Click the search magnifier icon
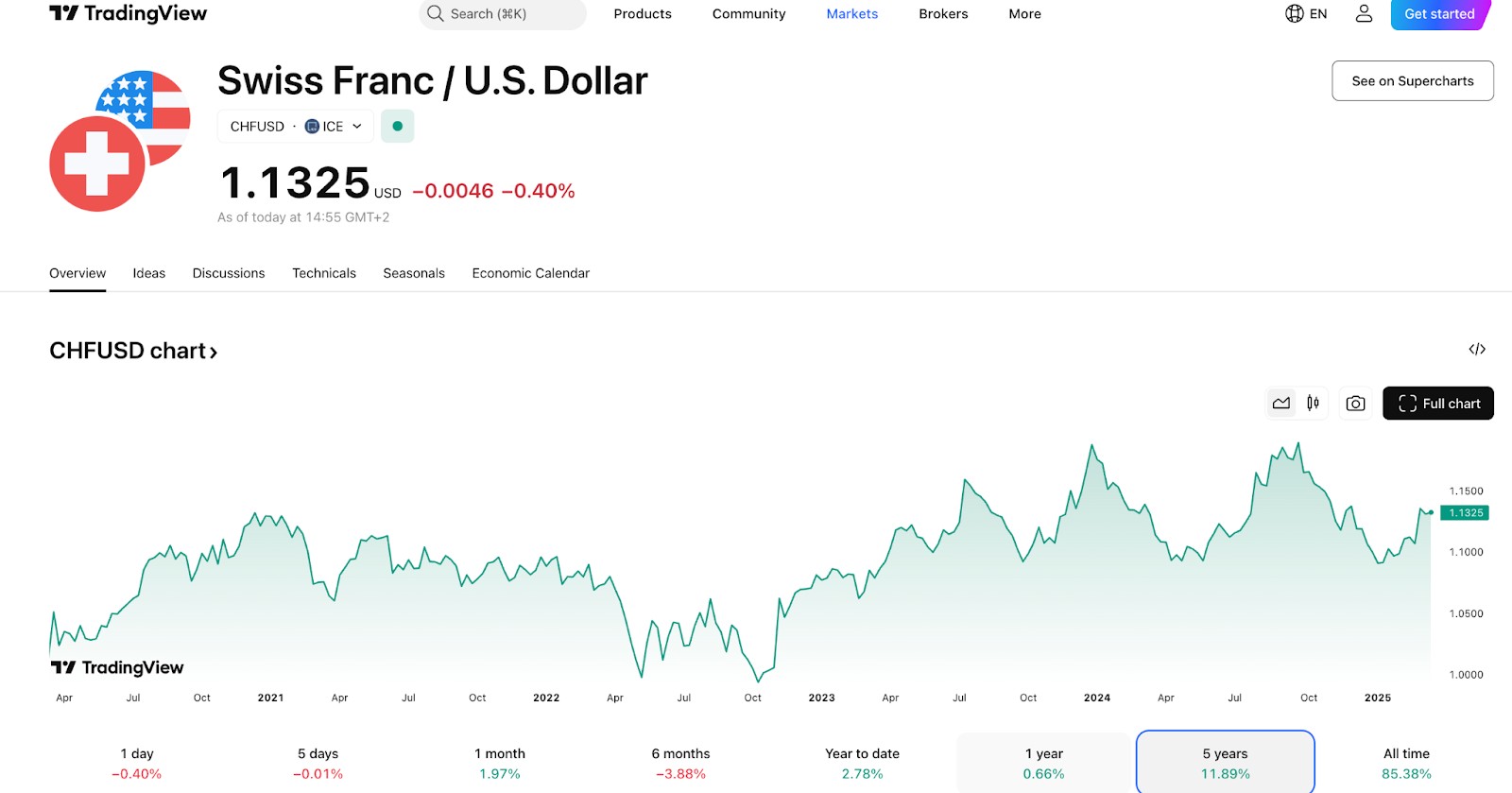Image resolution: width=1512 pixels, height=793 pixels. tap(435, 13)
